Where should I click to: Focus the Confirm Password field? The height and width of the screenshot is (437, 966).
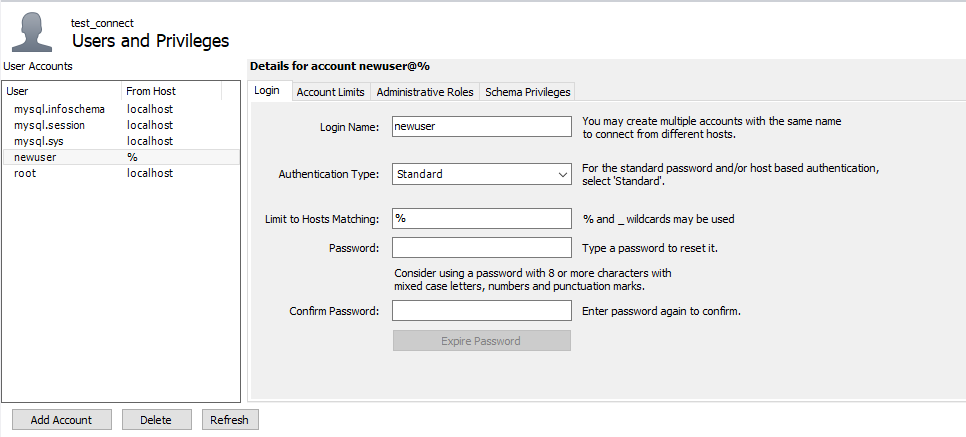tap(481, 311)
